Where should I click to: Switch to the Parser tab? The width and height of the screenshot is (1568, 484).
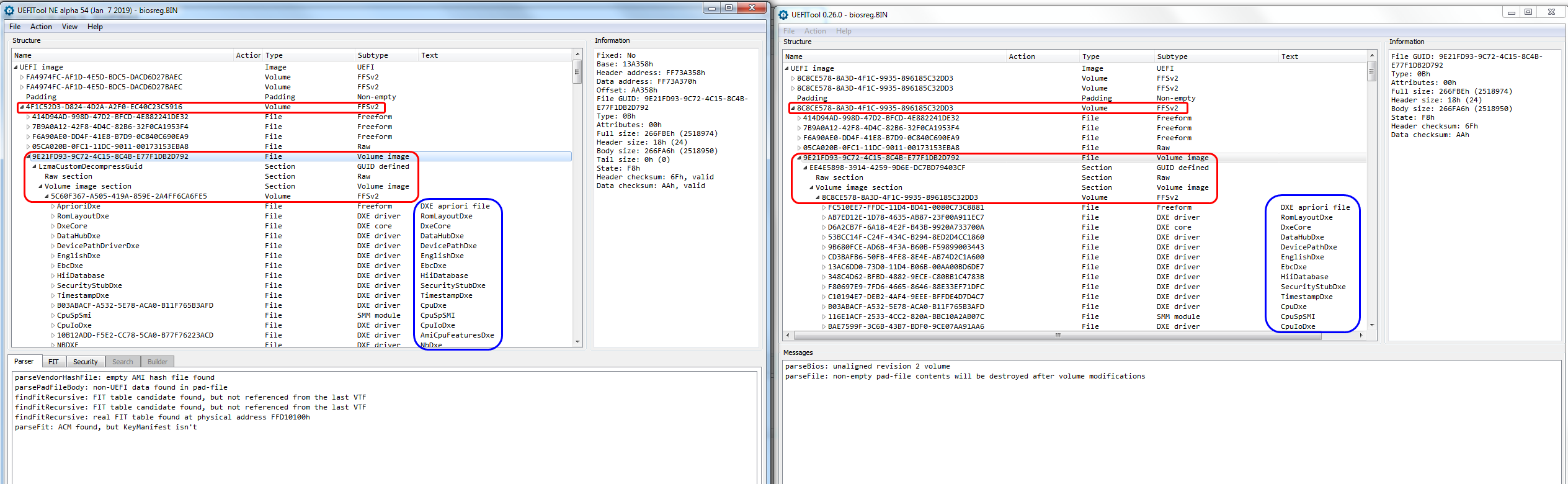point(24,361)
